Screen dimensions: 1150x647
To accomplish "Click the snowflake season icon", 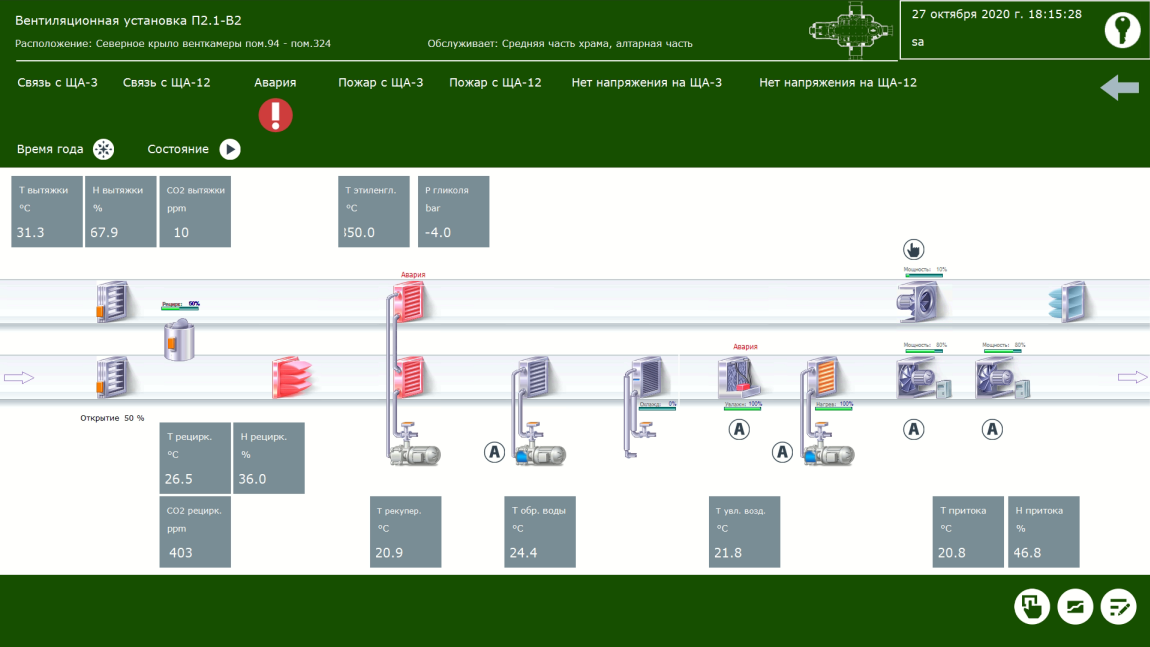I will (104, 149).
